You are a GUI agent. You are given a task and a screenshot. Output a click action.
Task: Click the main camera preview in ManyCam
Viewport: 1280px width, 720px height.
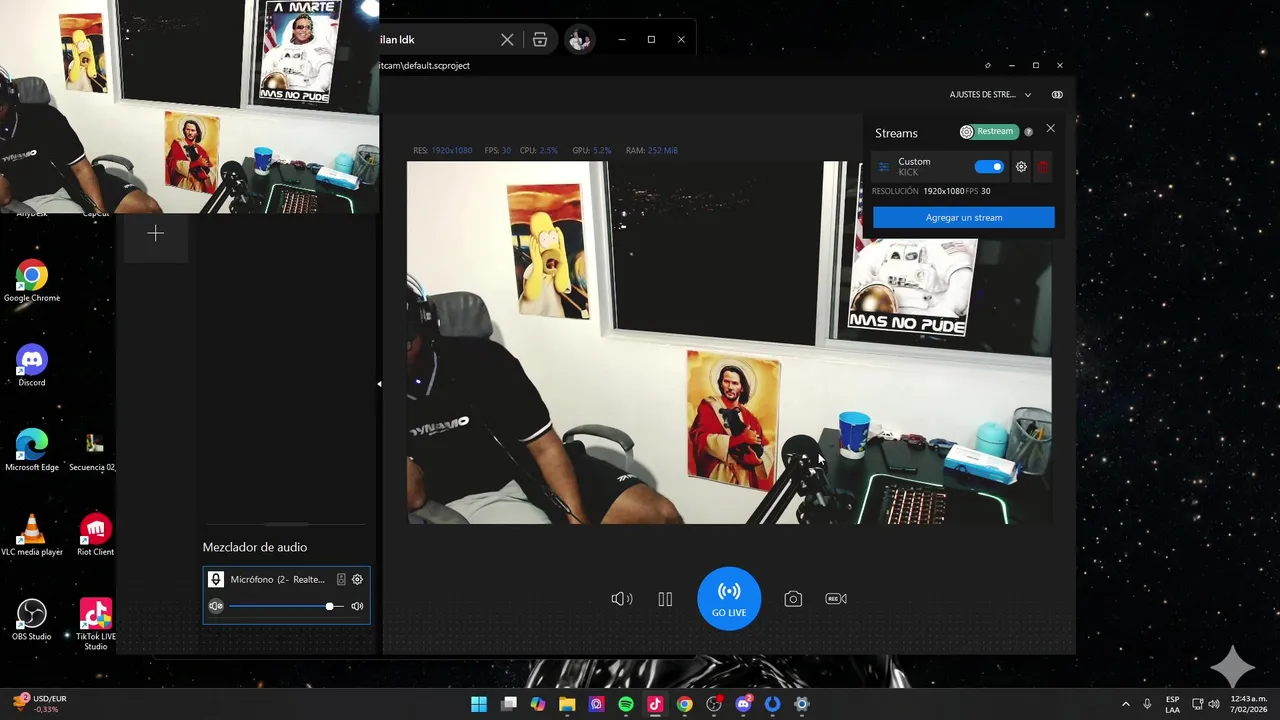tap(729, 342)
